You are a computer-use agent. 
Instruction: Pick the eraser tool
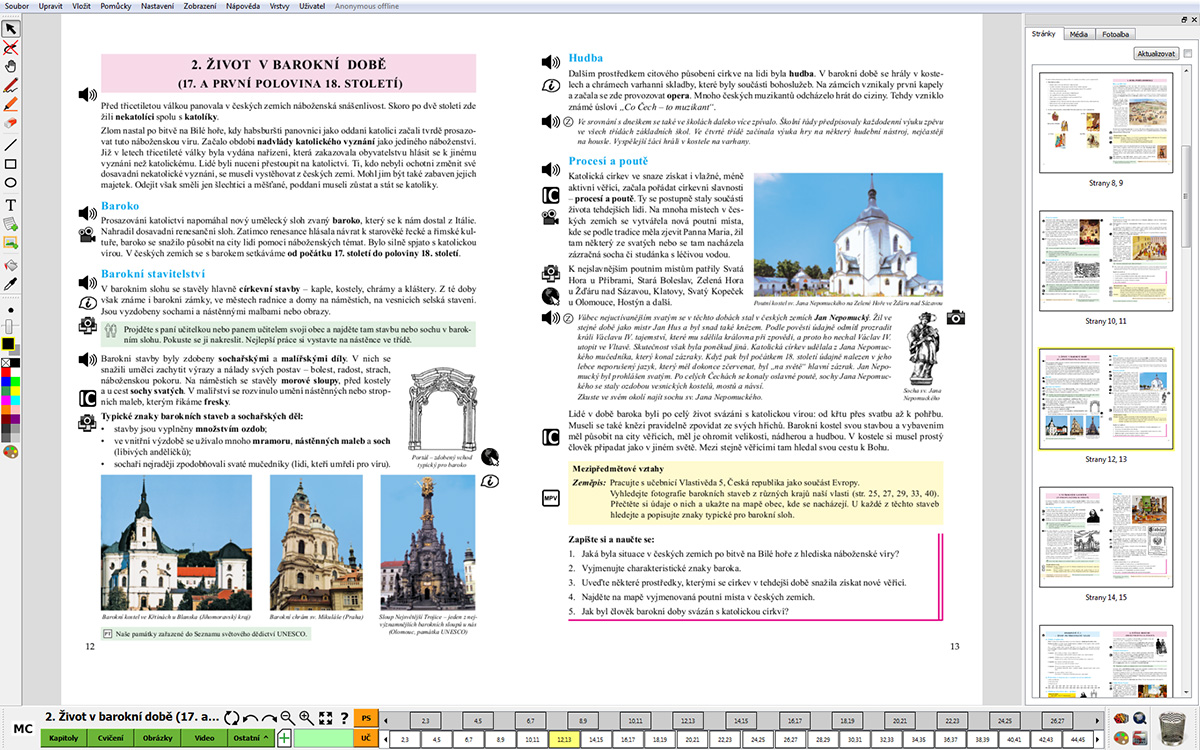coord(11,122)
